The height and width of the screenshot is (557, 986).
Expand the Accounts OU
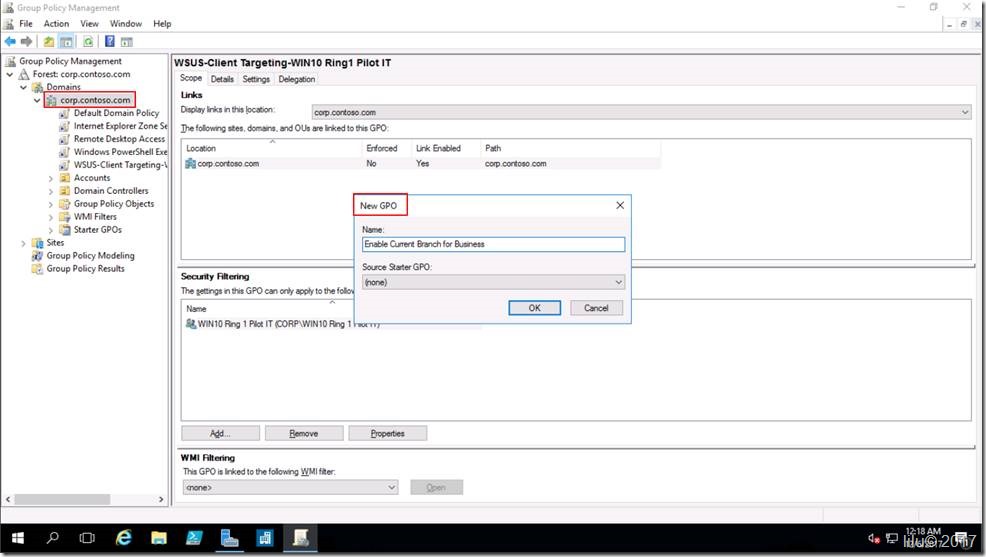pos(51,179)
